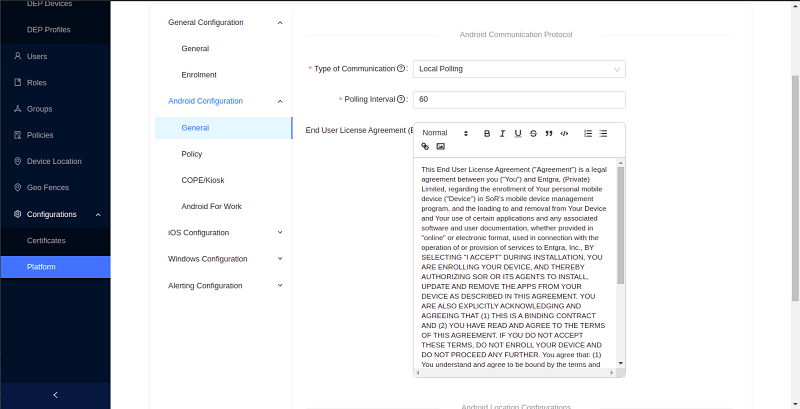Insert an image into the editor
Screen dimensions: 800x409
tap(440, 146)
